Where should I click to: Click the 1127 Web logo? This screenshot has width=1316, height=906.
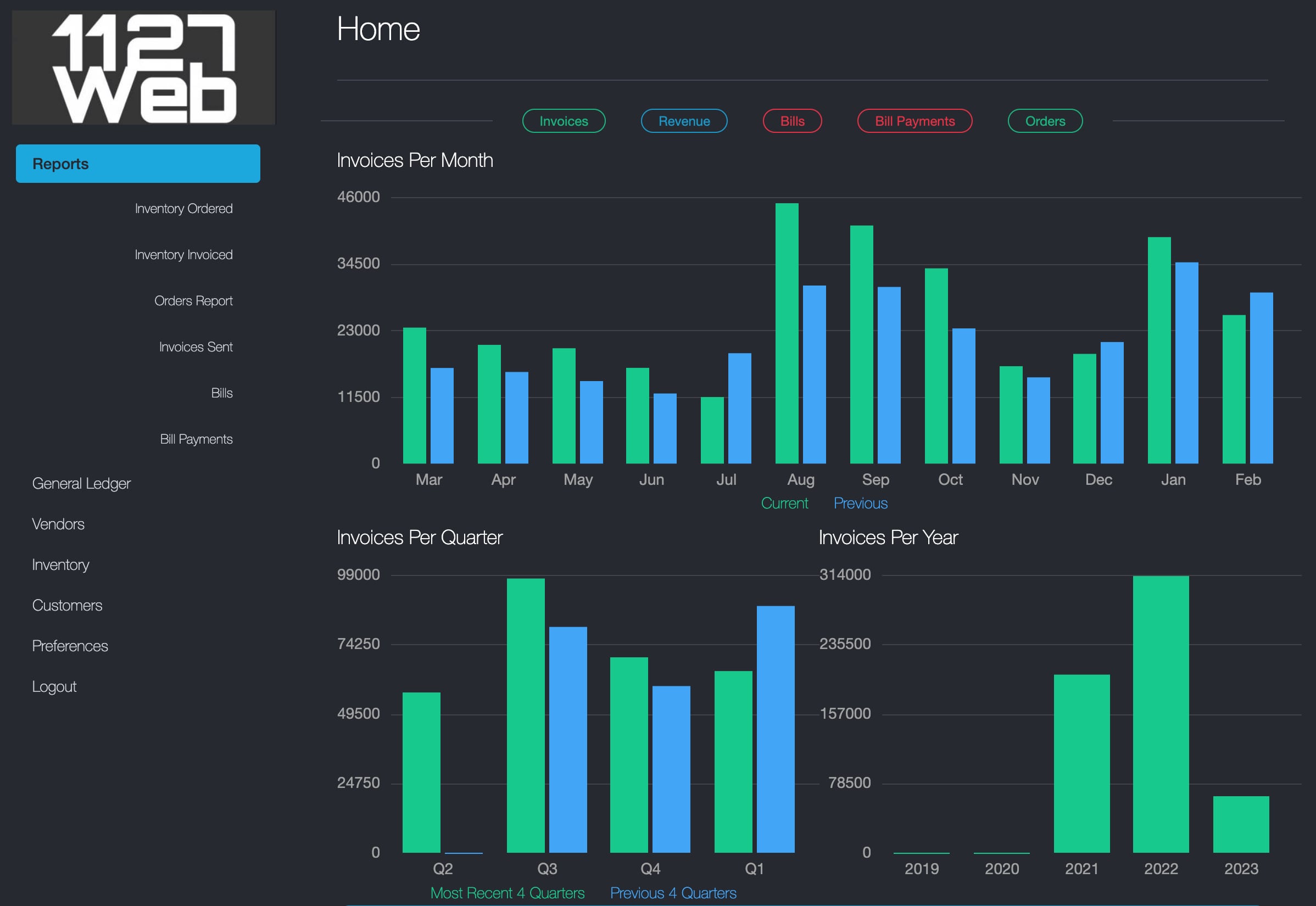pyautogui.click(x=144, y=67)
